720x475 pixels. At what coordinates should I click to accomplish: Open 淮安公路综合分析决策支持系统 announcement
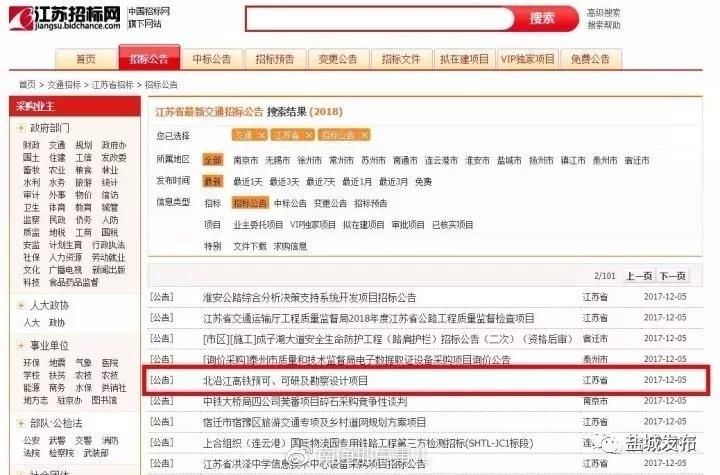(309, 297)
